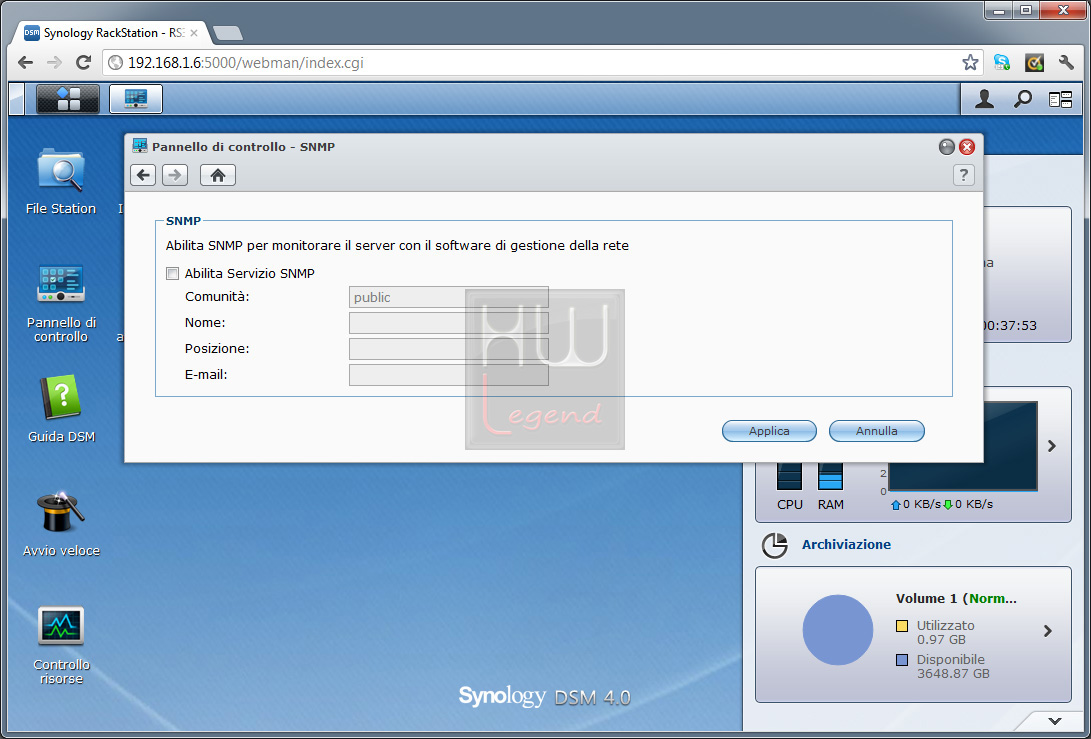Open Controllo risorse monitor icon

pyautogui.click(x=61, y=645)
